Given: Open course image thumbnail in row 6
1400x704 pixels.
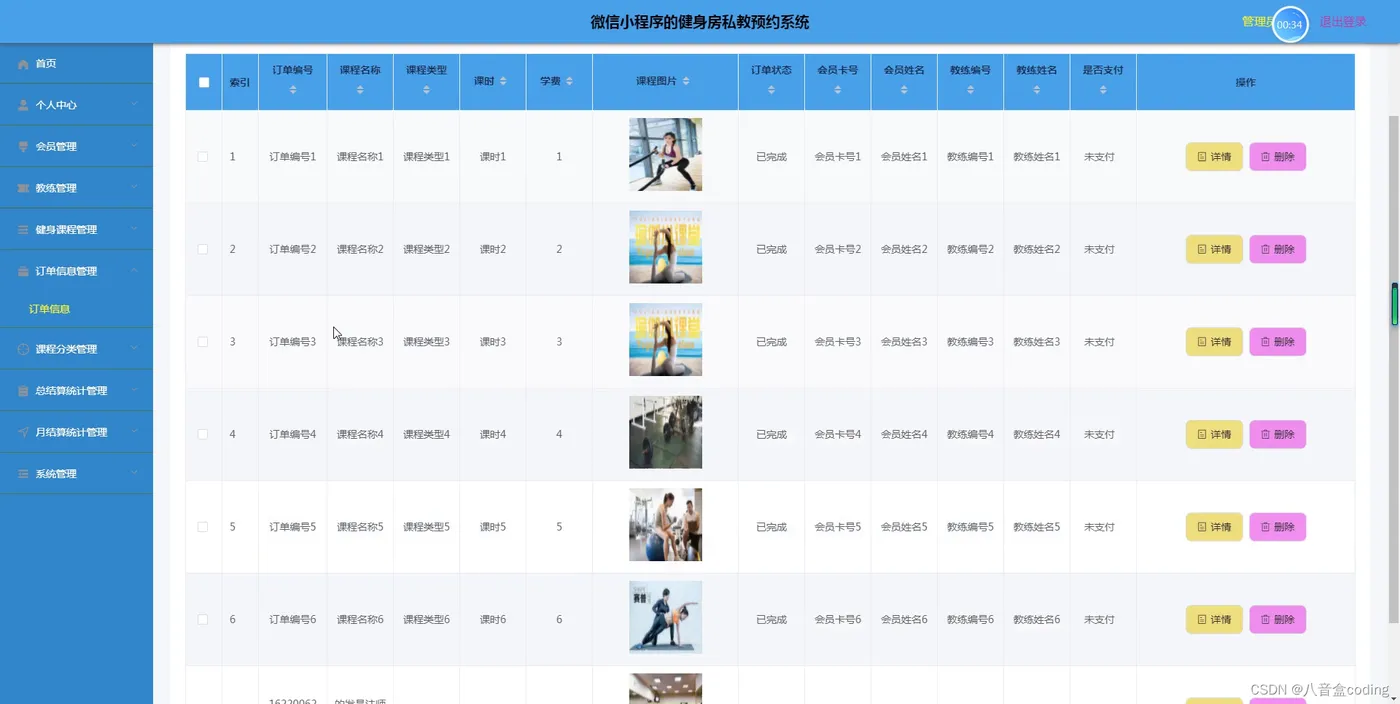Looking at the screenshot, I should [x=665, y=617].
